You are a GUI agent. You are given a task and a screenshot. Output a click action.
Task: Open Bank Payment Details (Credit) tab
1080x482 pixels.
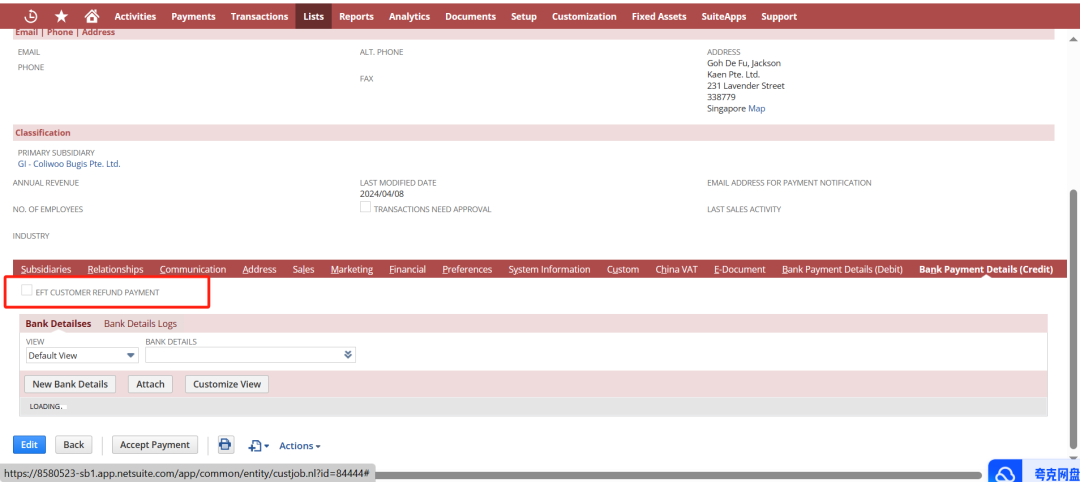[x=986, y=269]
